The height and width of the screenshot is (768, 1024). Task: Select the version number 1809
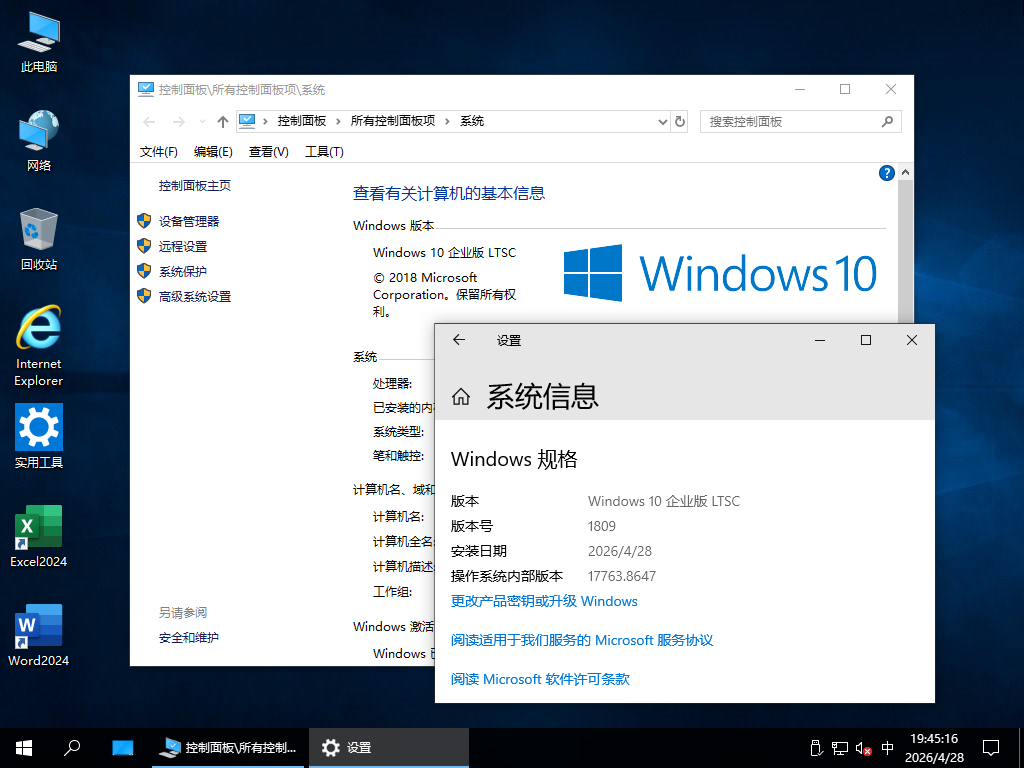pos(601,526)
